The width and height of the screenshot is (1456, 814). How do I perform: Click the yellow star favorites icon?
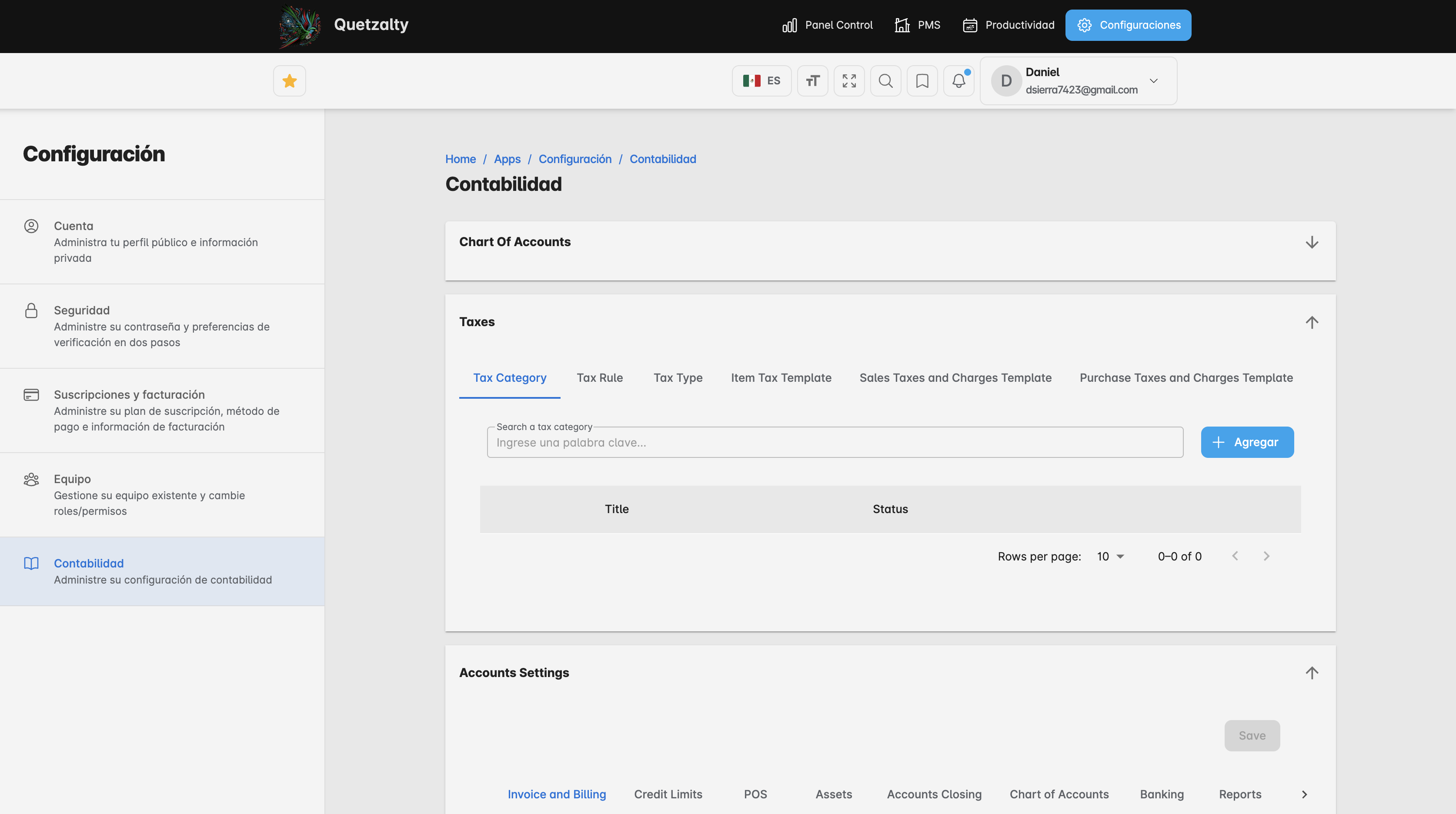pyautogui.click(x=289, y=81)
